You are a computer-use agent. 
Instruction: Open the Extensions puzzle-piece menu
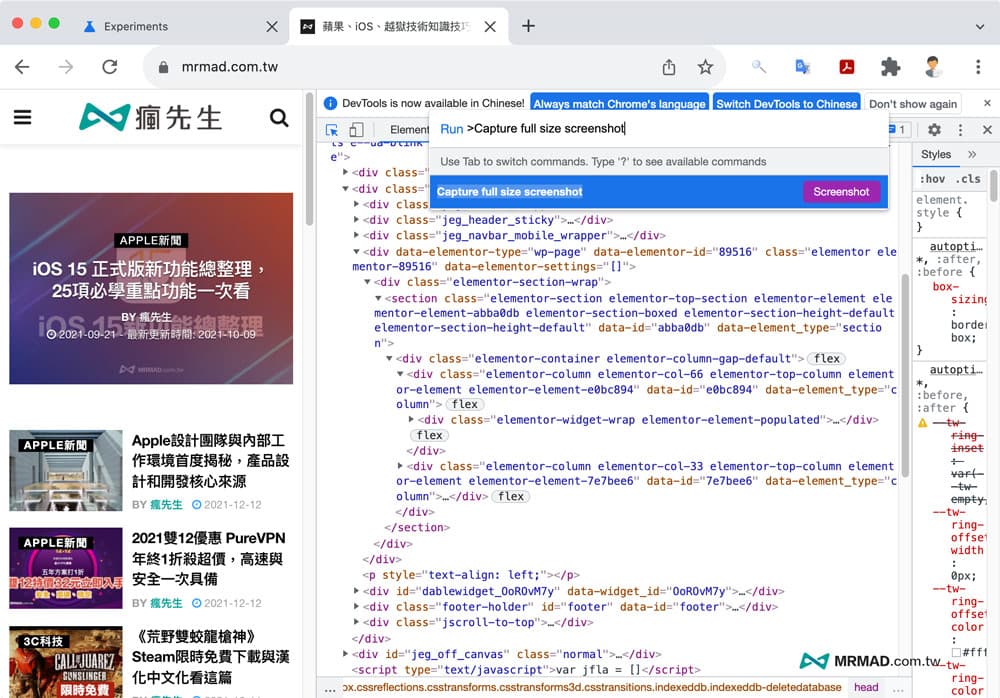click(890, 67)
